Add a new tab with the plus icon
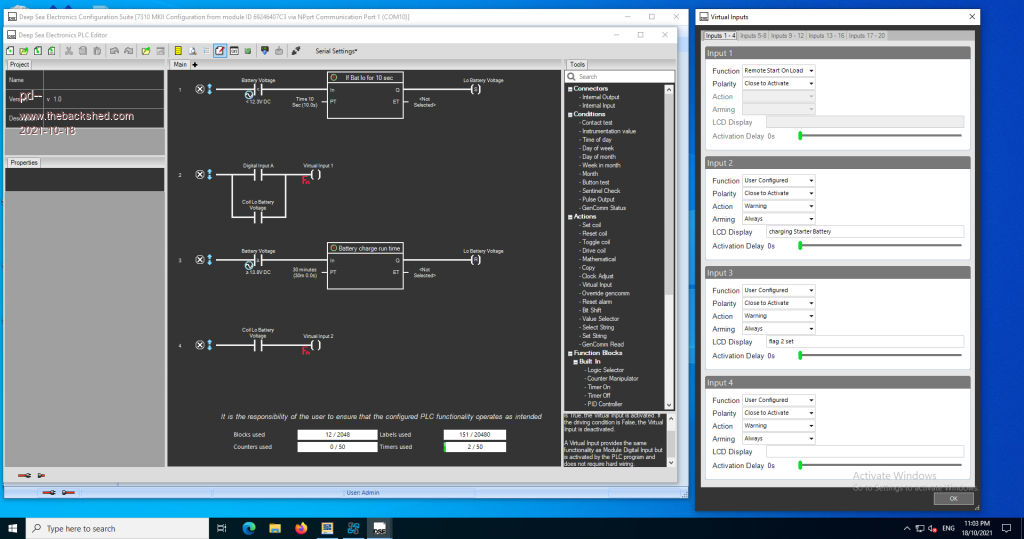Screen dimensions: 1024x539 [195, 64]
